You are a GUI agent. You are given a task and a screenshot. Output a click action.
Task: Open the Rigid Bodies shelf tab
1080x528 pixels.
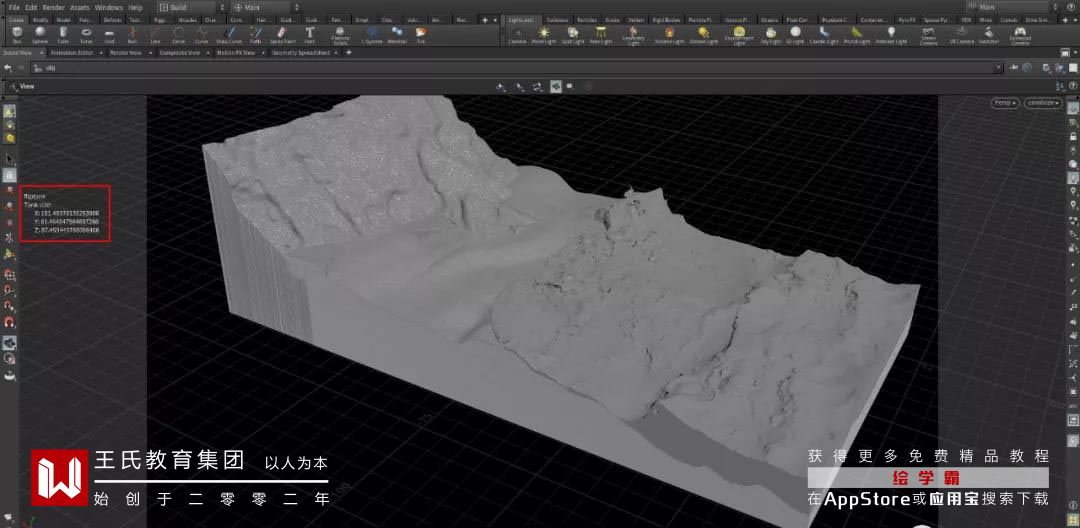pos(669,19)
